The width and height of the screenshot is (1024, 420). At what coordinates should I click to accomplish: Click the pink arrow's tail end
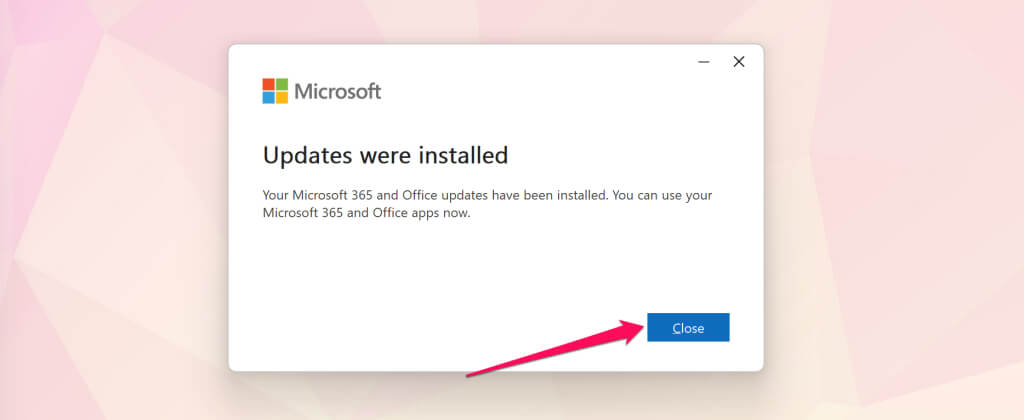[472, 375]
